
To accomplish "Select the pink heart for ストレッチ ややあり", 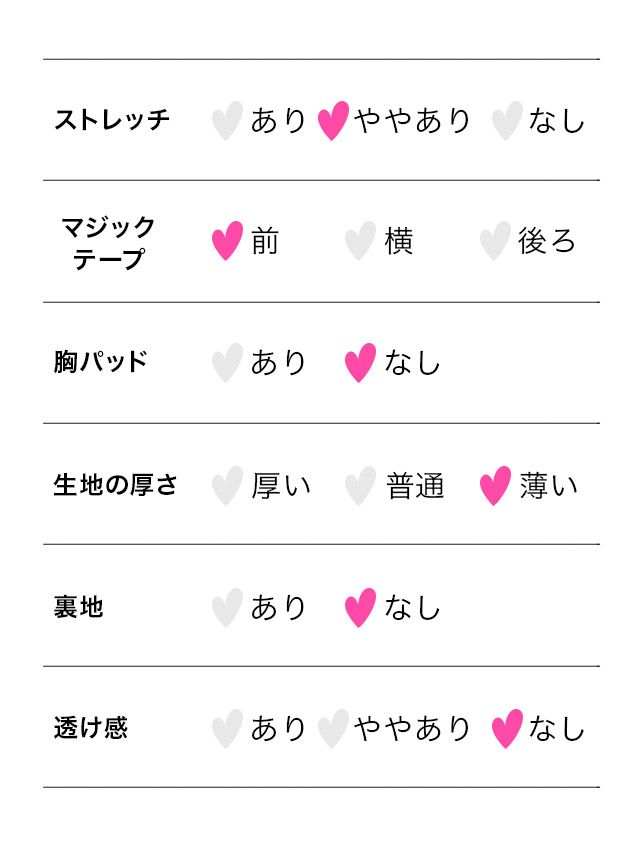I will (333, 120).
